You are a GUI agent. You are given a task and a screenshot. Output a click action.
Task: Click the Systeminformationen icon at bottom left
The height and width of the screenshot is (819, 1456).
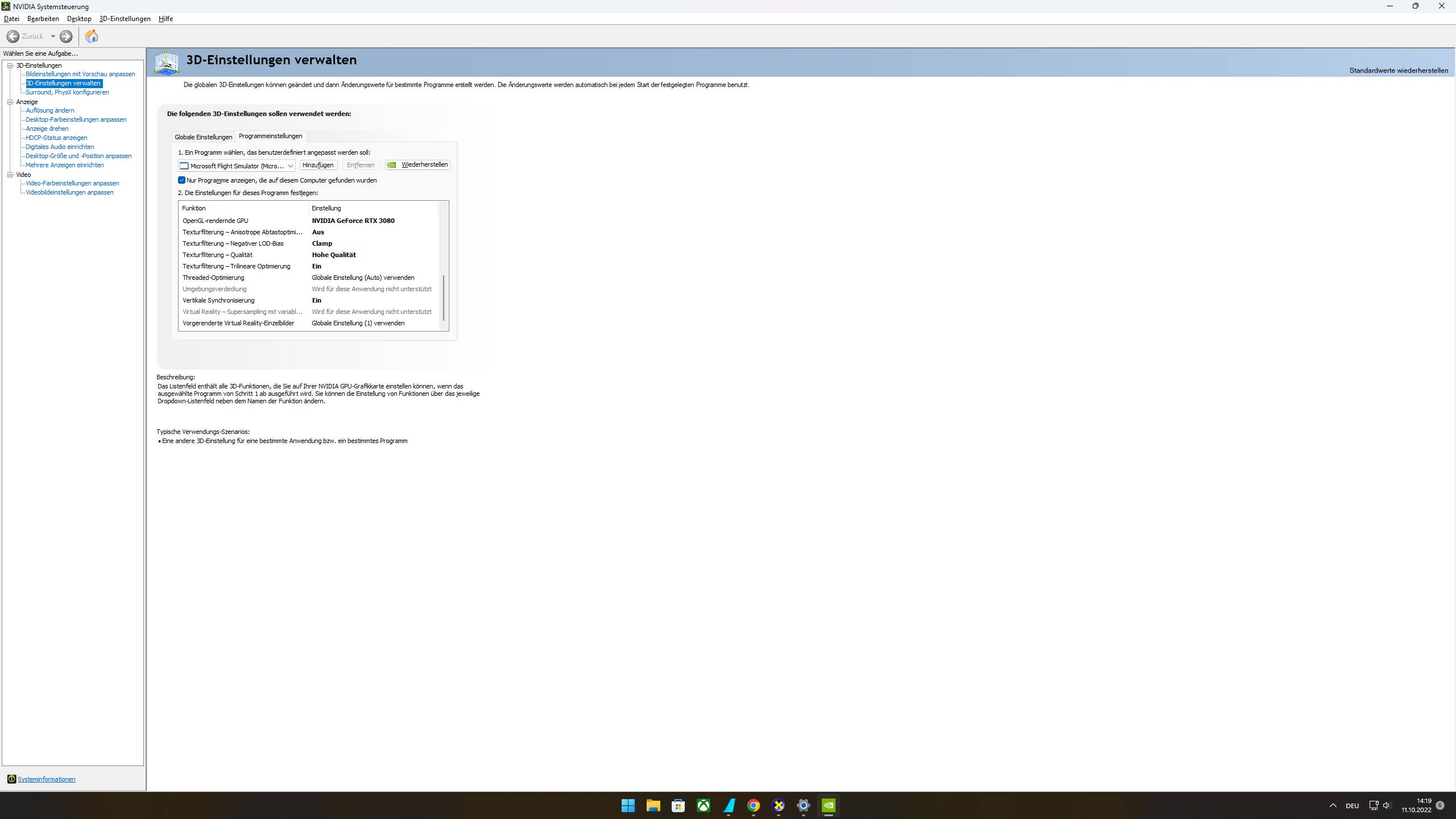[11, 779]
